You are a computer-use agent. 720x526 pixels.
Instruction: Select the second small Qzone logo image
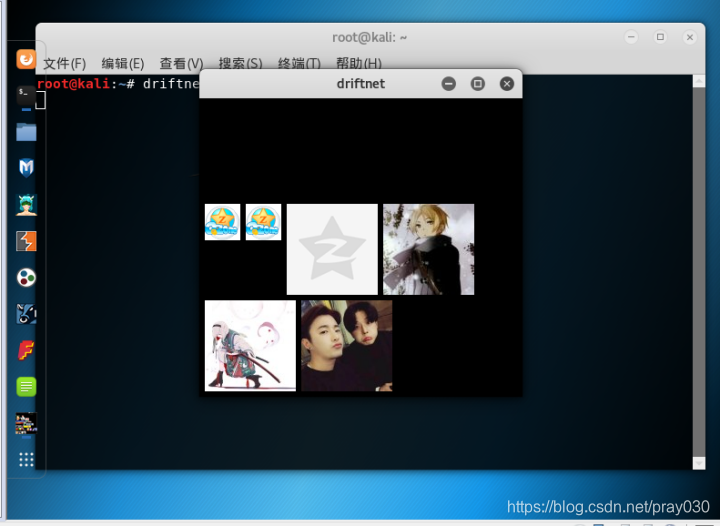pyautogui.click(x=263, y=222)
